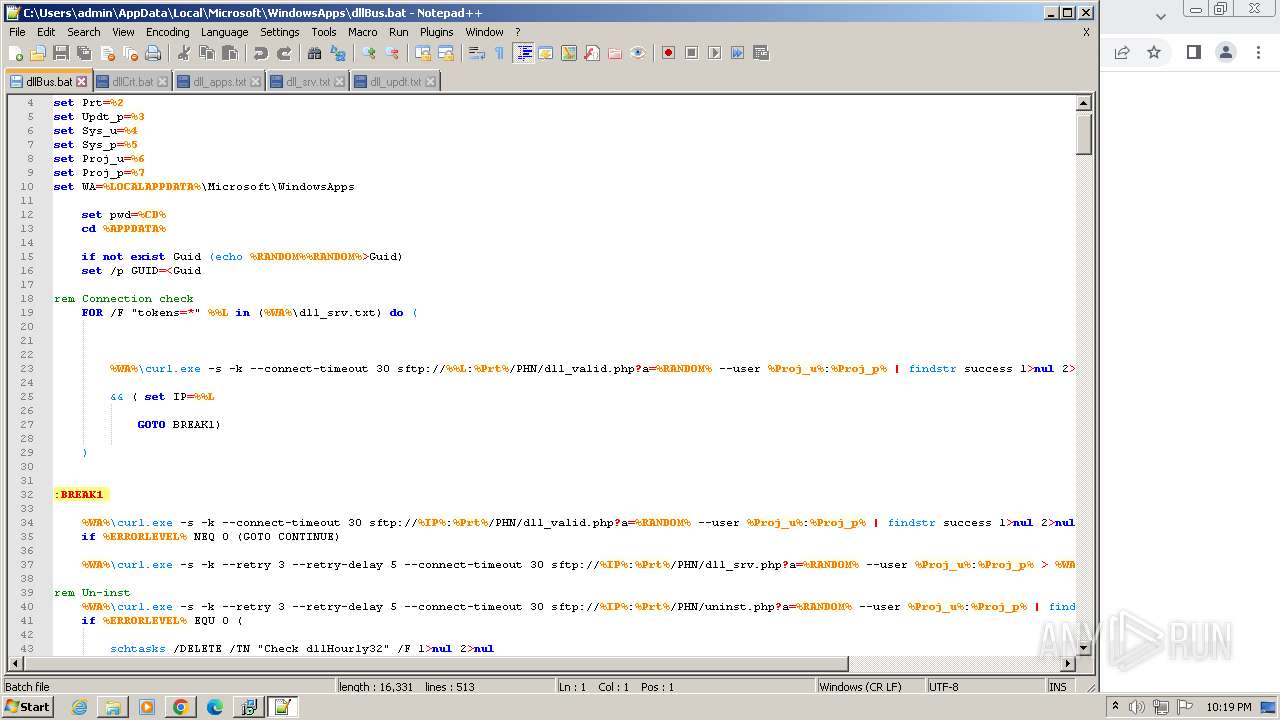Open the Start menu

coord(27,707)
